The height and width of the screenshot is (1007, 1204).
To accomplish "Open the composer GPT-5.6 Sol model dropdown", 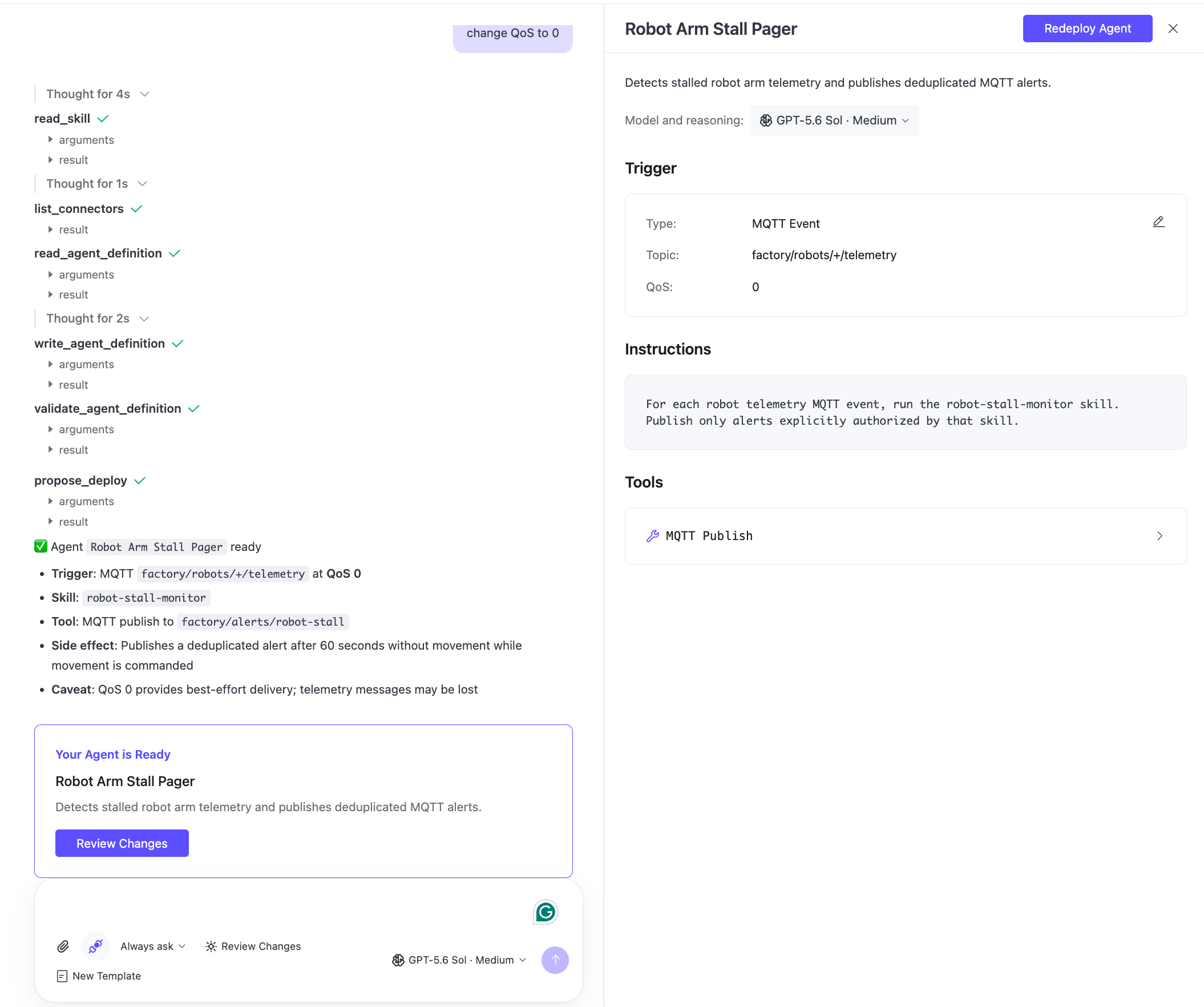I will click(x=459, y=960).
